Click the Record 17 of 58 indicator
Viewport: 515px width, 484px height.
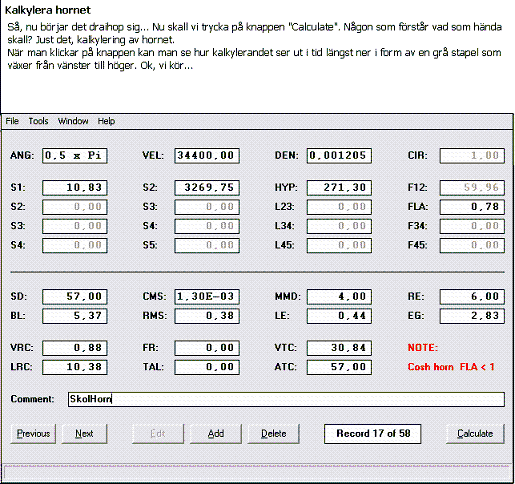coord(372,434)
